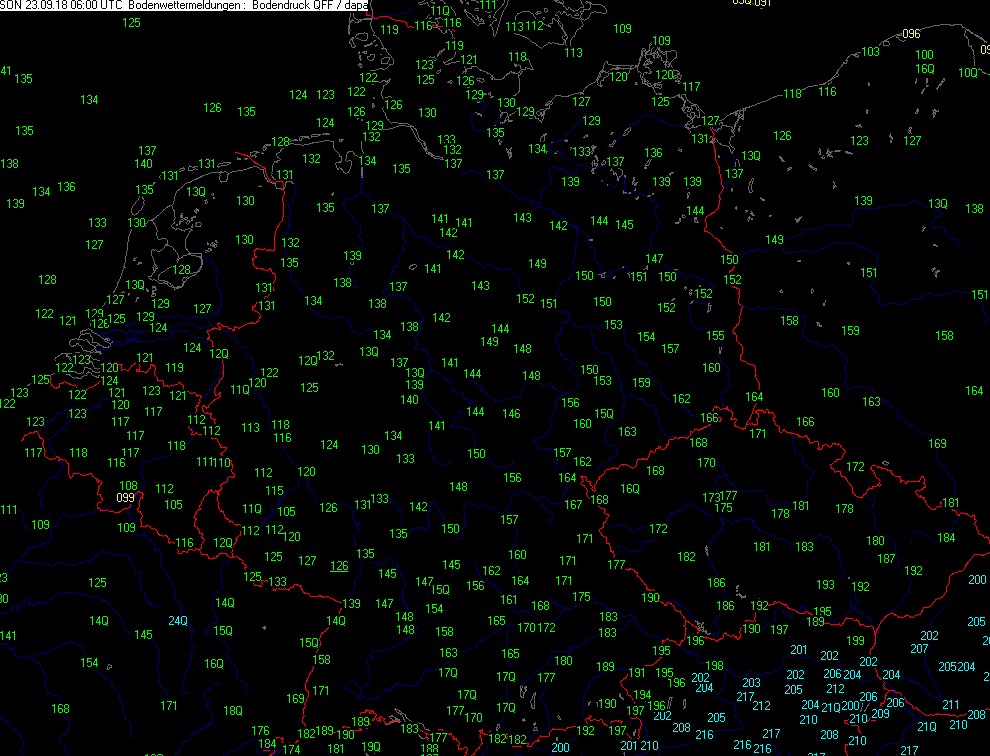
Task: Select the cyan 207 reading
Action: [919, 648]
